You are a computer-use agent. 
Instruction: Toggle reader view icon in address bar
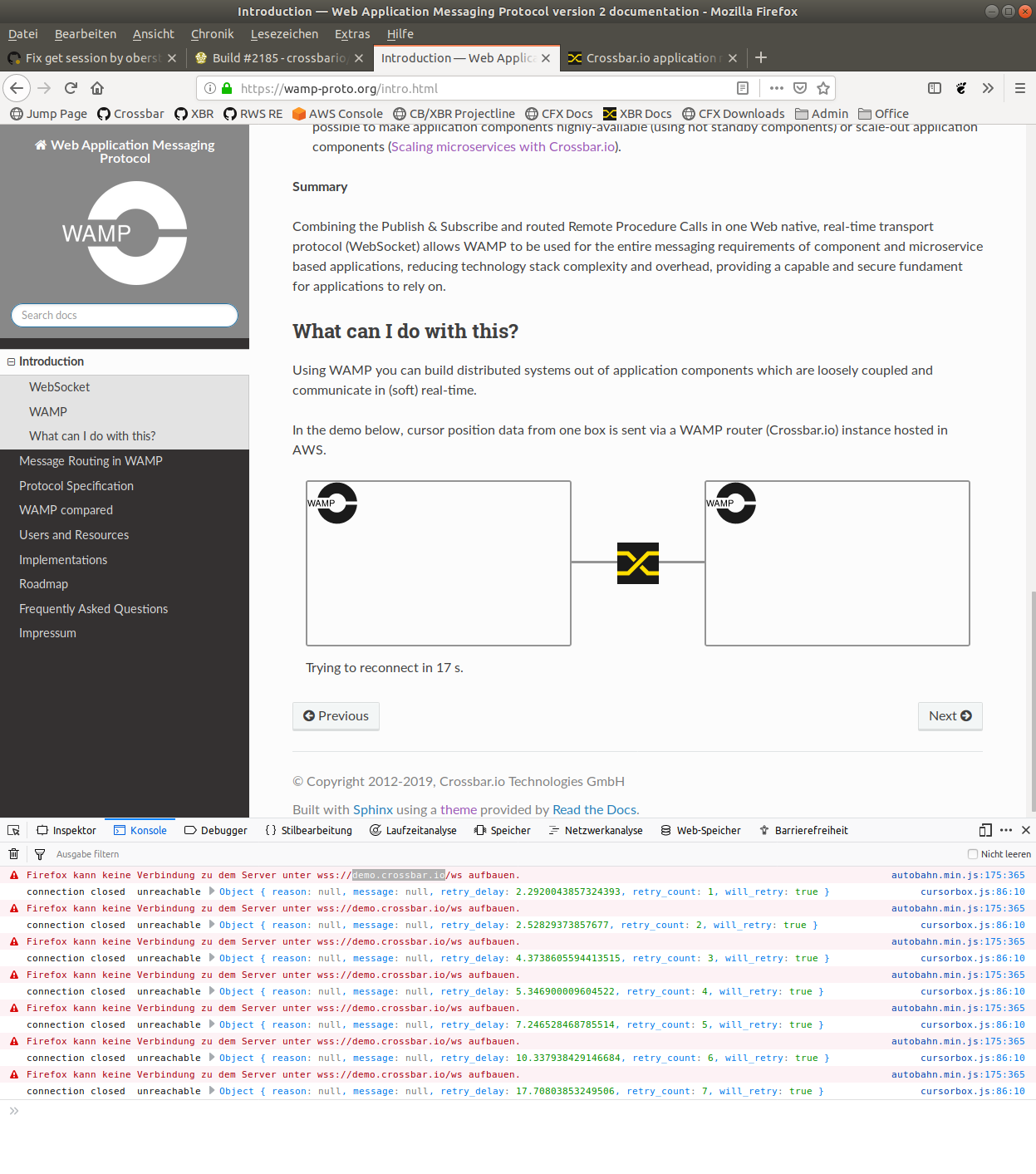(x=743, y=88)
